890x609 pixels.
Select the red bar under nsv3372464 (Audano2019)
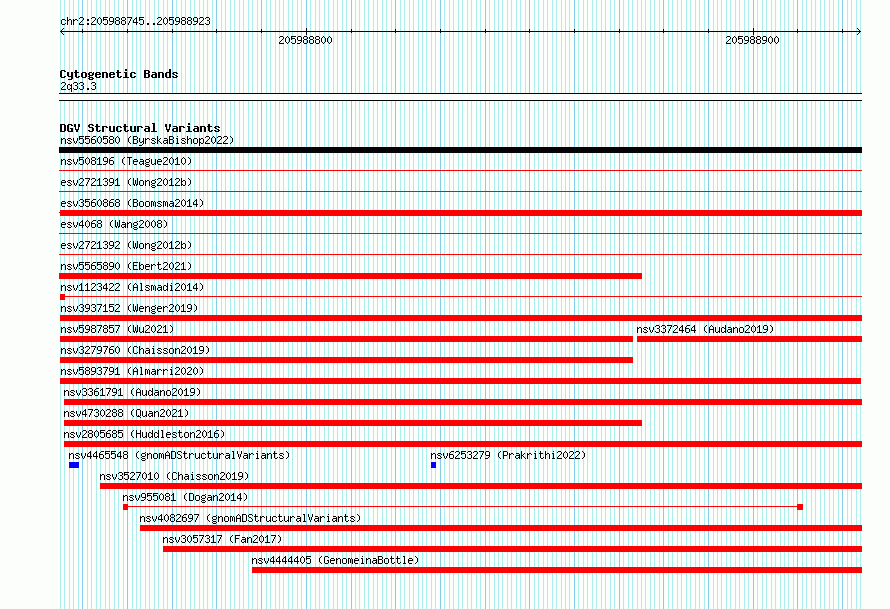(749, 339)
